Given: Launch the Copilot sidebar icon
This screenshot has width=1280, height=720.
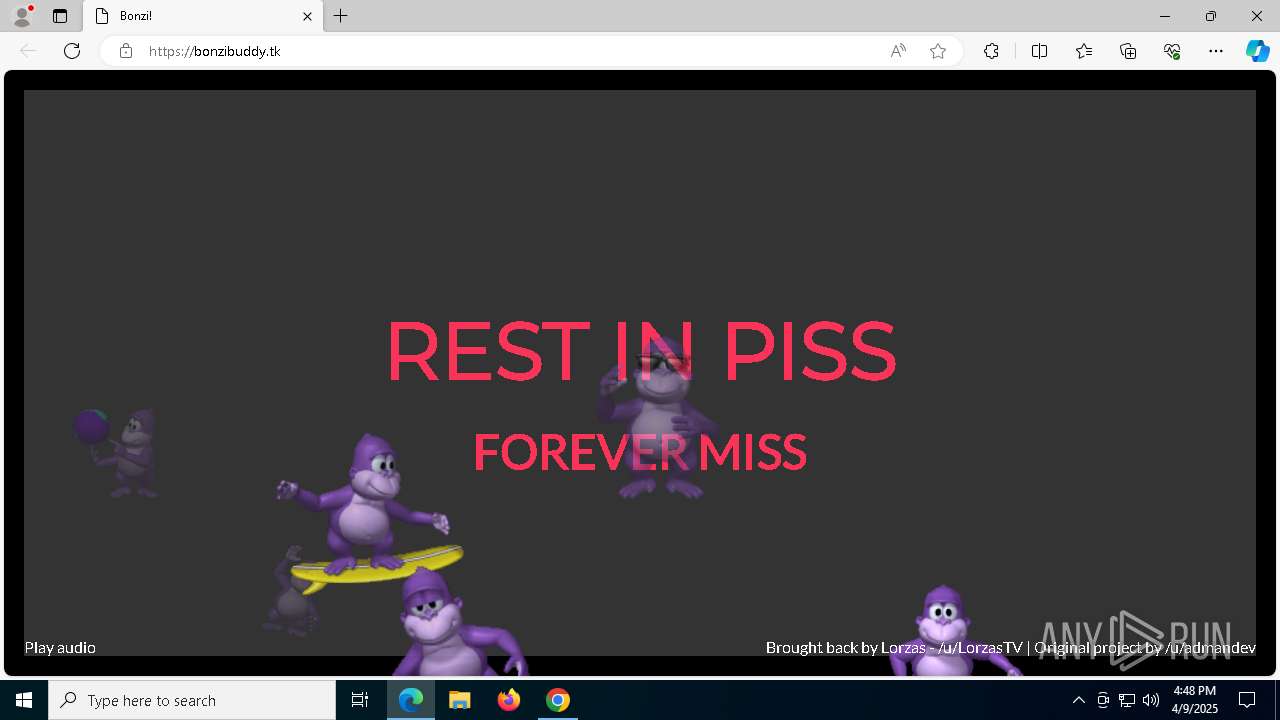Looking at the screenshot, I should (x=1257, y=51).
